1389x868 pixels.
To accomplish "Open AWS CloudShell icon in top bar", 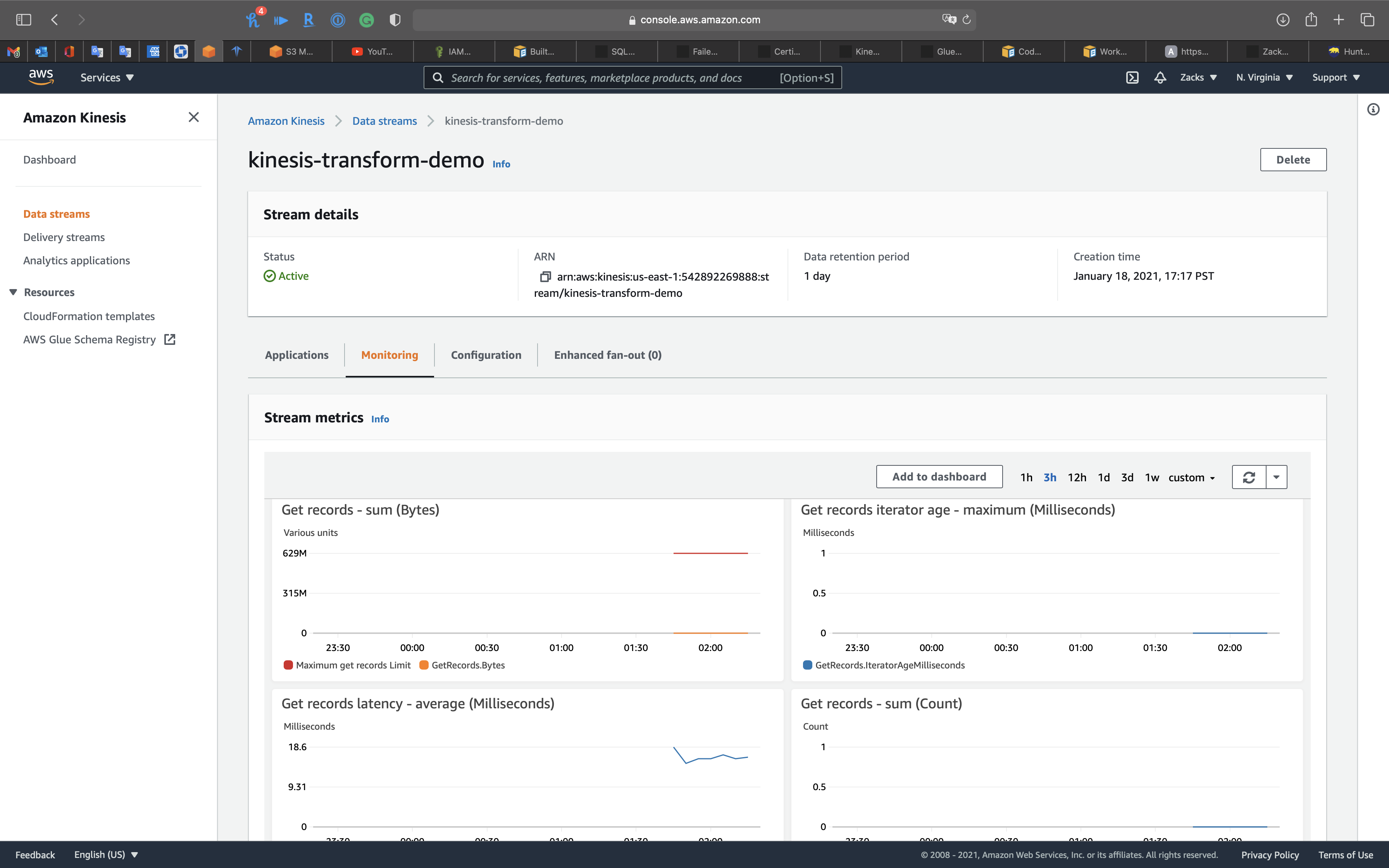I will (x=1132, y=77).
